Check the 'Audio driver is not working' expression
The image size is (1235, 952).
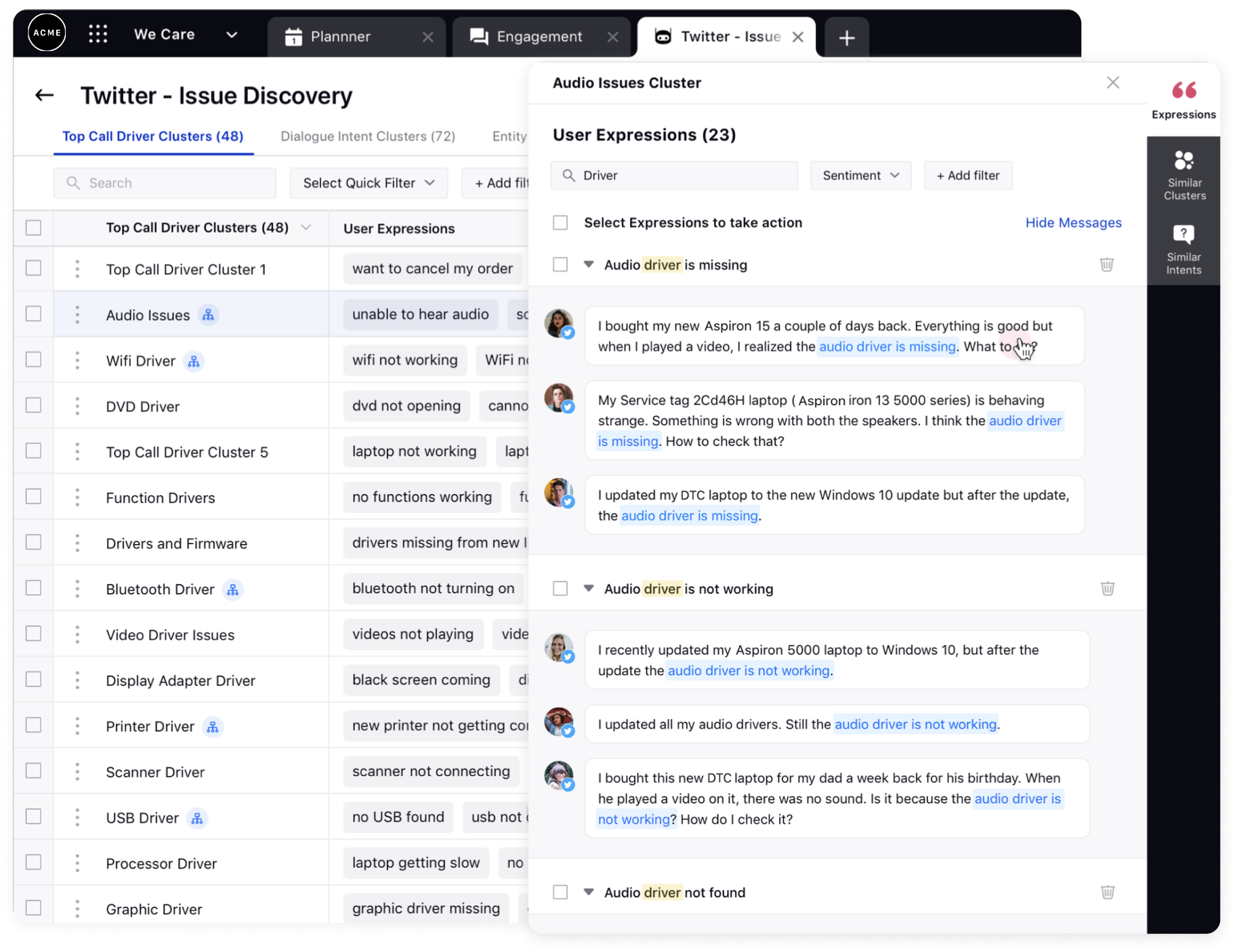pos(560,588)
